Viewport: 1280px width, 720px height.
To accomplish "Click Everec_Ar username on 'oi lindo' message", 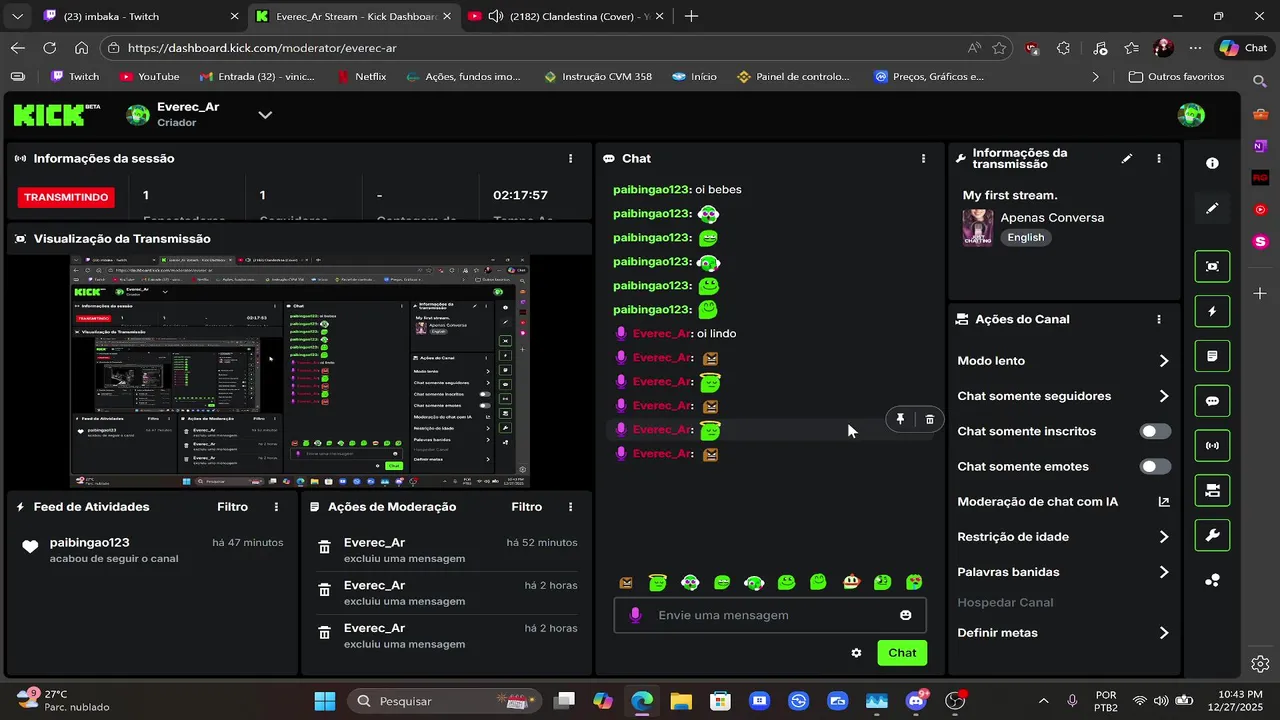I will point(662,333).
